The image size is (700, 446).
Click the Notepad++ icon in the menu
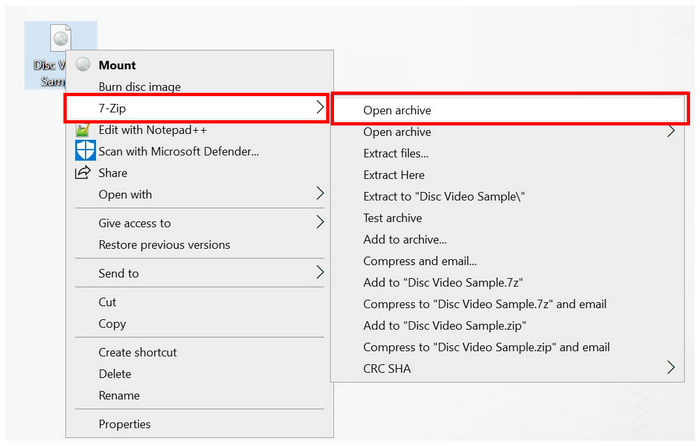[x=83, y=130]
